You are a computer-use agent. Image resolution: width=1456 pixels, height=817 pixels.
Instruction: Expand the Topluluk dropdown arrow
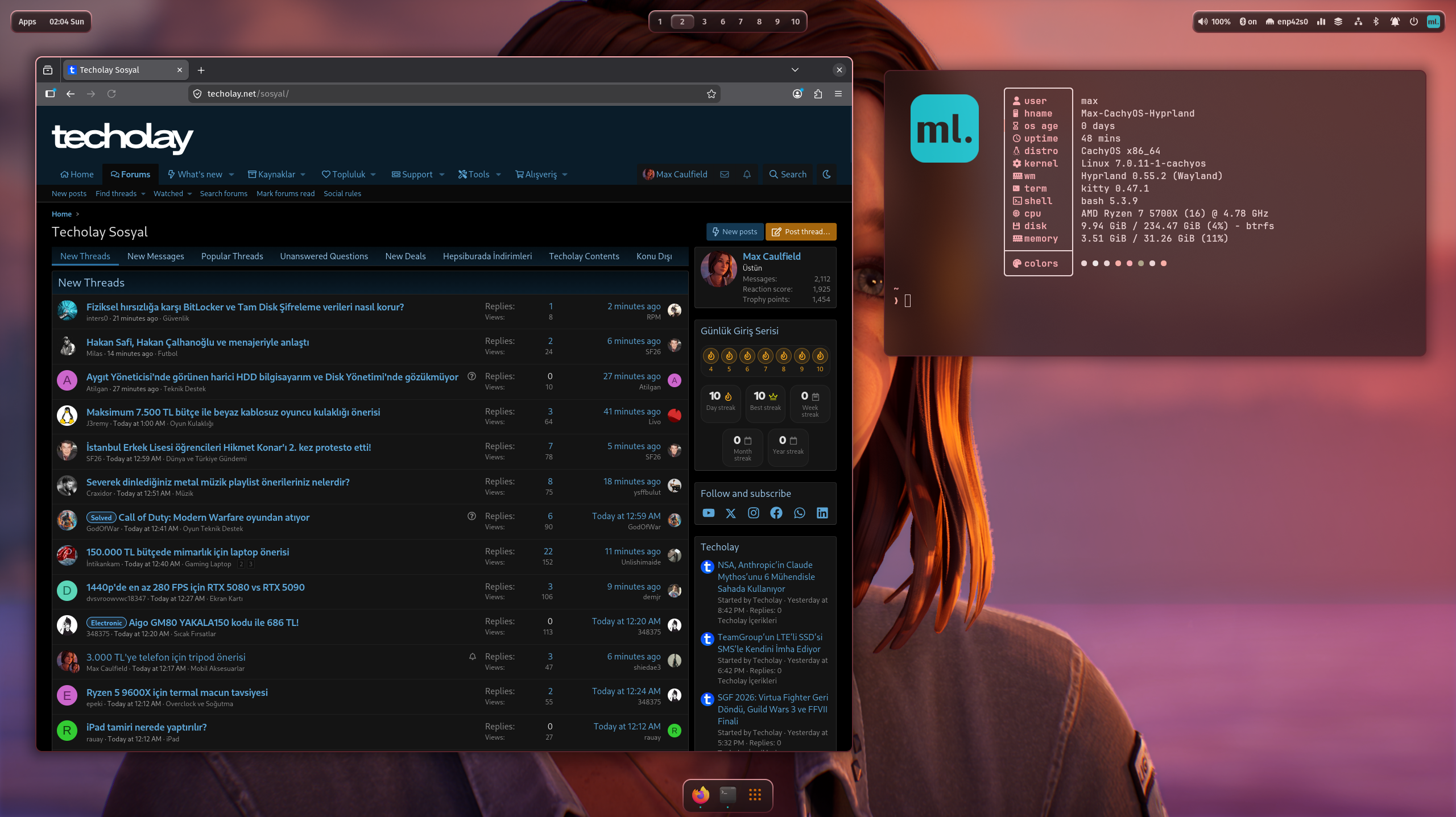point(373,175)
